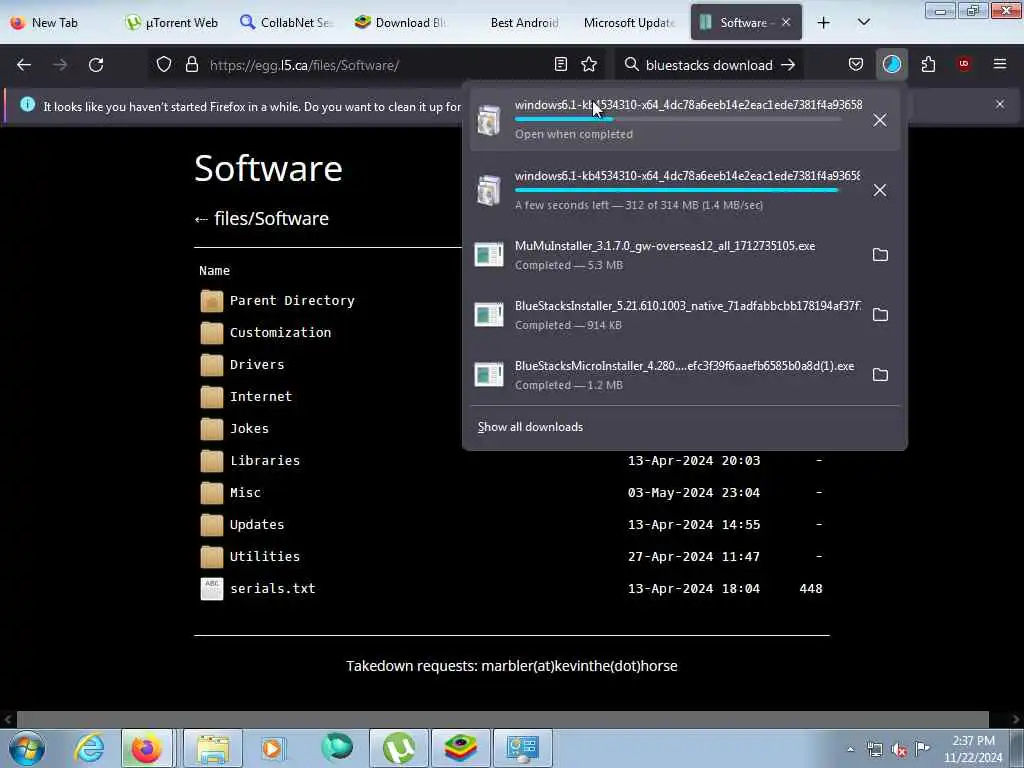Click the 'Open when completed' download status

[573, 134]
